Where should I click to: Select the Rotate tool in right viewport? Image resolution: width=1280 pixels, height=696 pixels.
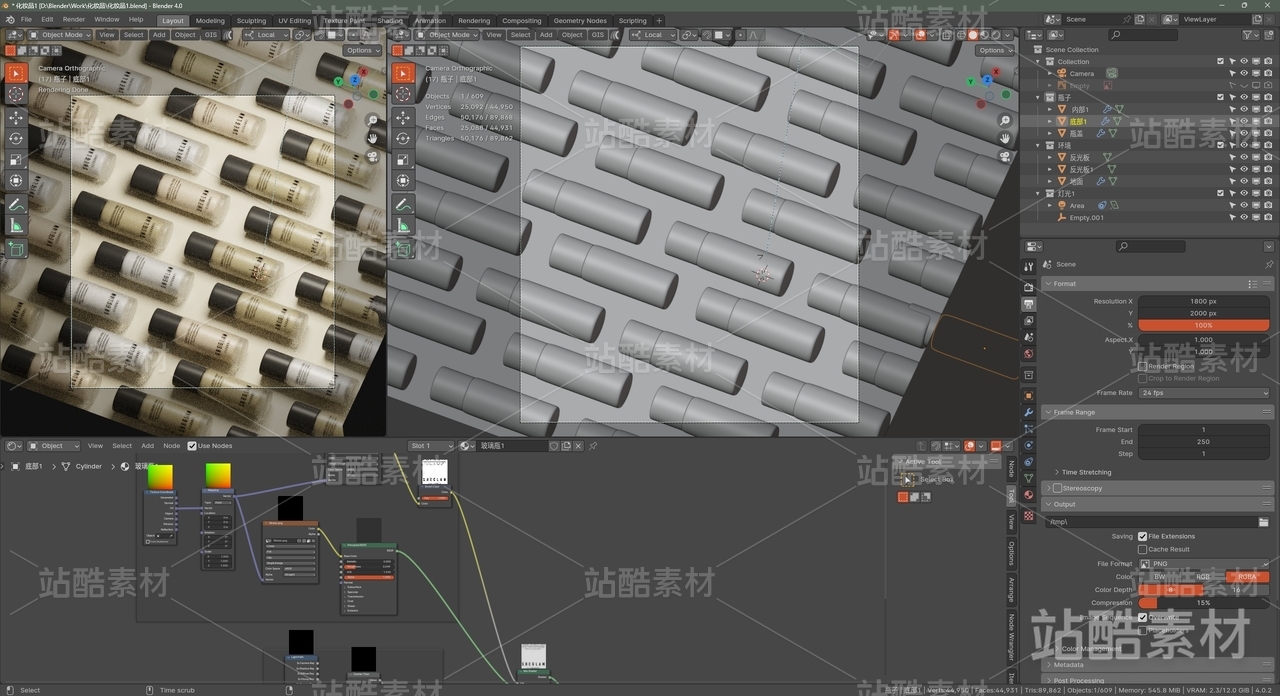tap(402, 138)
